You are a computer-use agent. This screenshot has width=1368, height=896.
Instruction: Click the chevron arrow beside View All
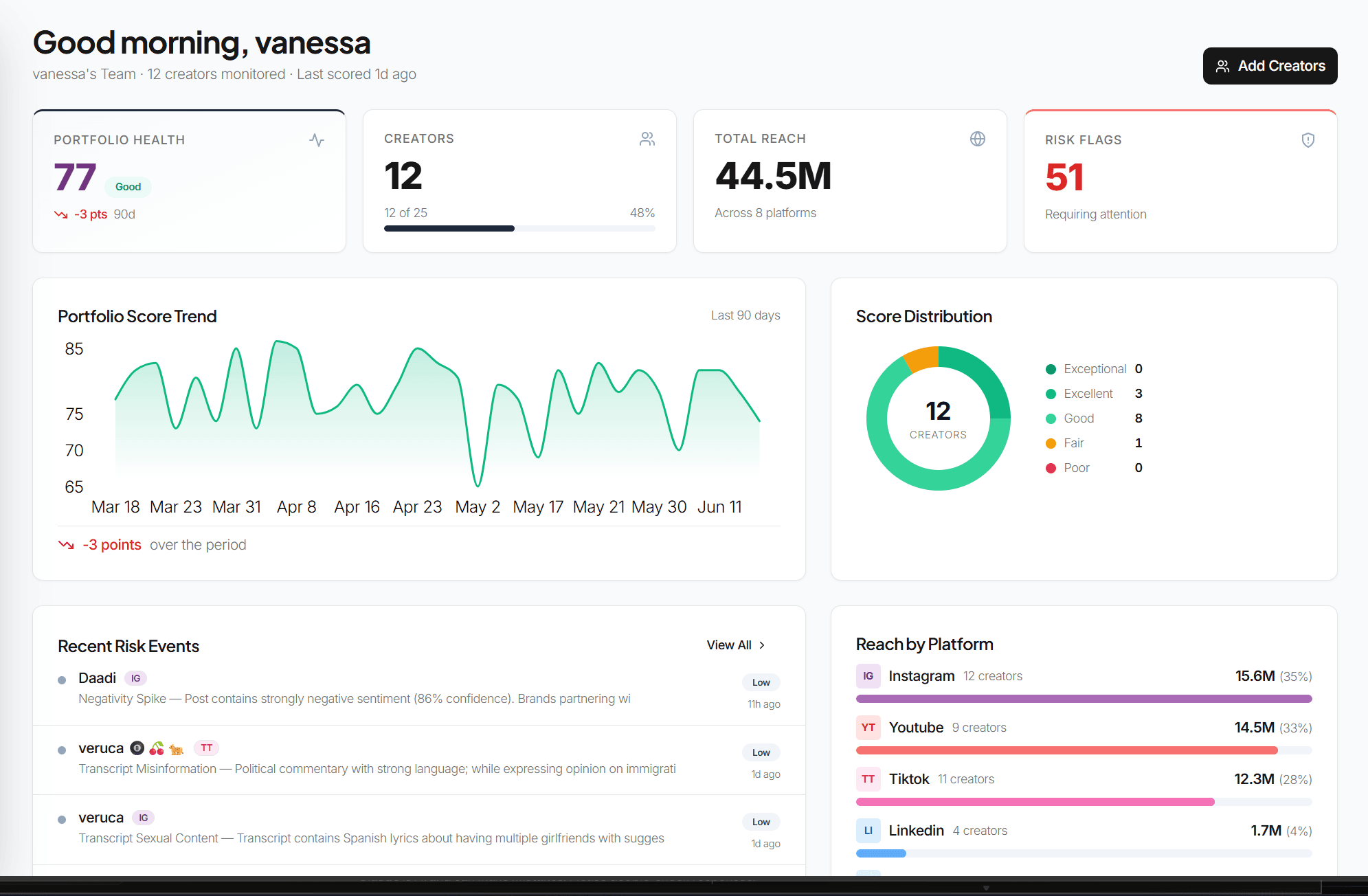[x=762, y=645]
